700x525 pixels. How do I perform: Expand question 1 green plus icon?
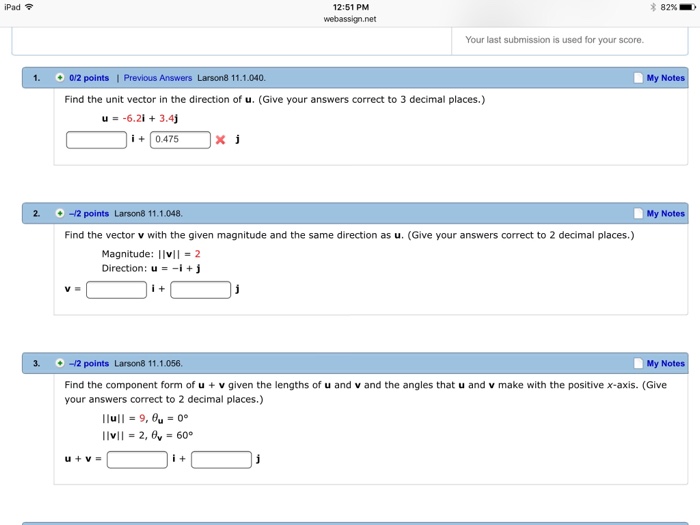coord(60,78)
